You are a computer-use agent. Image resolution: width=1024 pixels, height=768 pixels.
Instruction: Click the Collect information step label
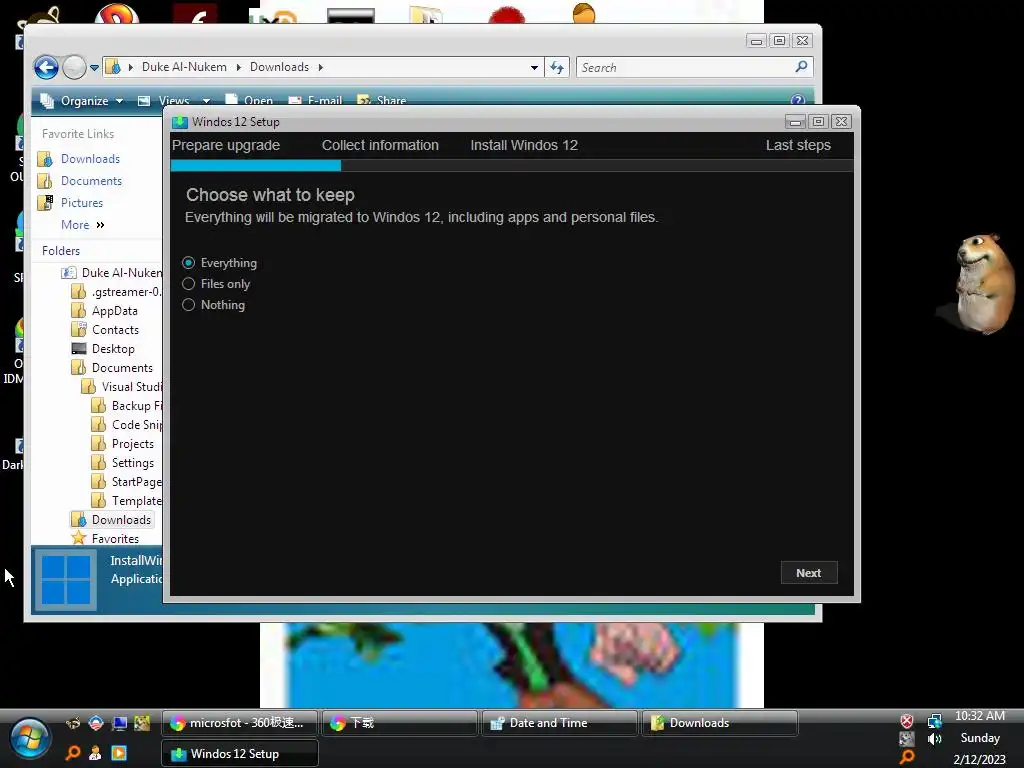[380, 145]
